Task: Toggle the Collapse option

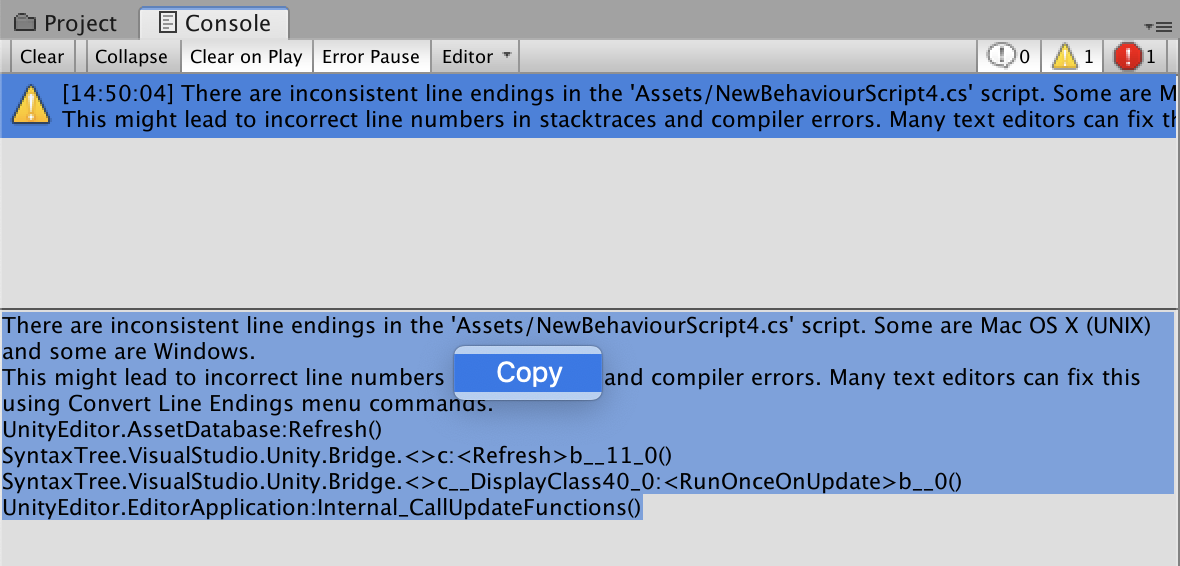Action: 132,56
